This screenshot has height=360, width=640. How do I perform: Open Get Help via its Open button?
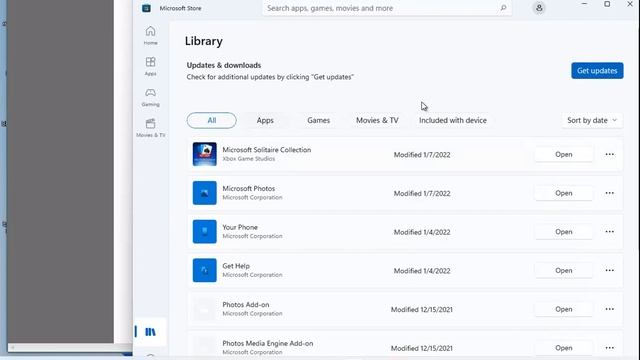564,270
